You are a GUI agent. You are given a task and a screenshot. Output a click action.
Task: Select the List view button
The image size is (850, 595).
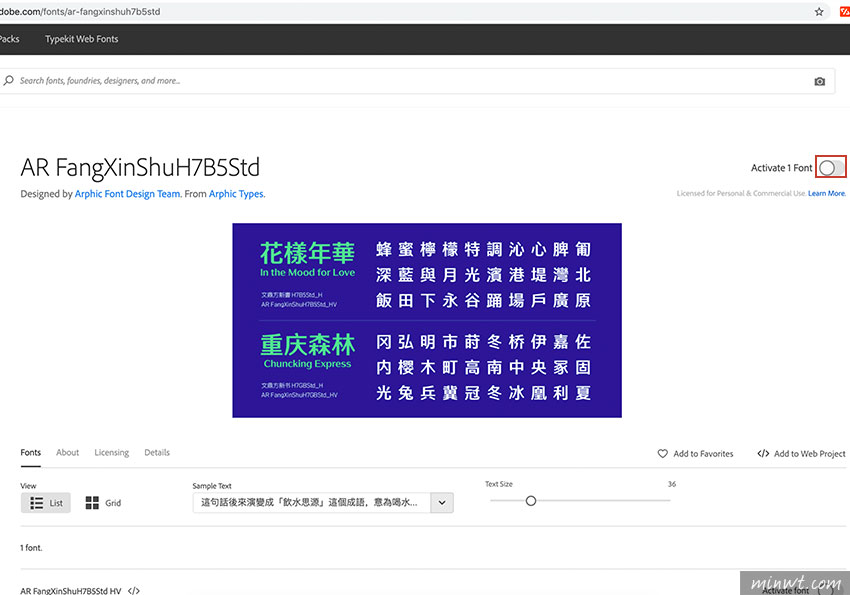point(46,502)
